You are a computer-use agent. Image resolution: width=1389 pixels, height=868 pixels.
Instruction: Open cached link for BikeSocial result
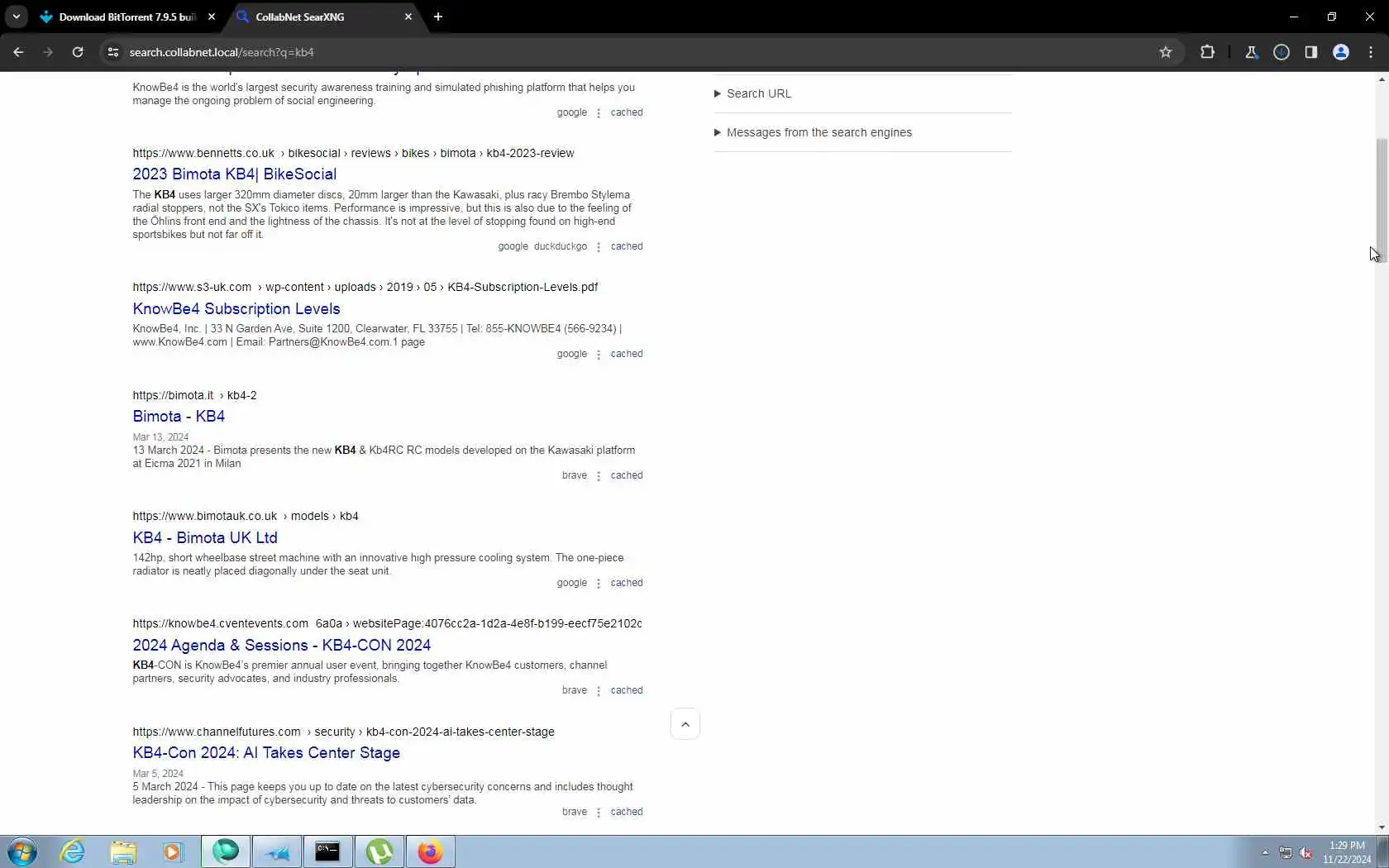[x=627, y=246]
